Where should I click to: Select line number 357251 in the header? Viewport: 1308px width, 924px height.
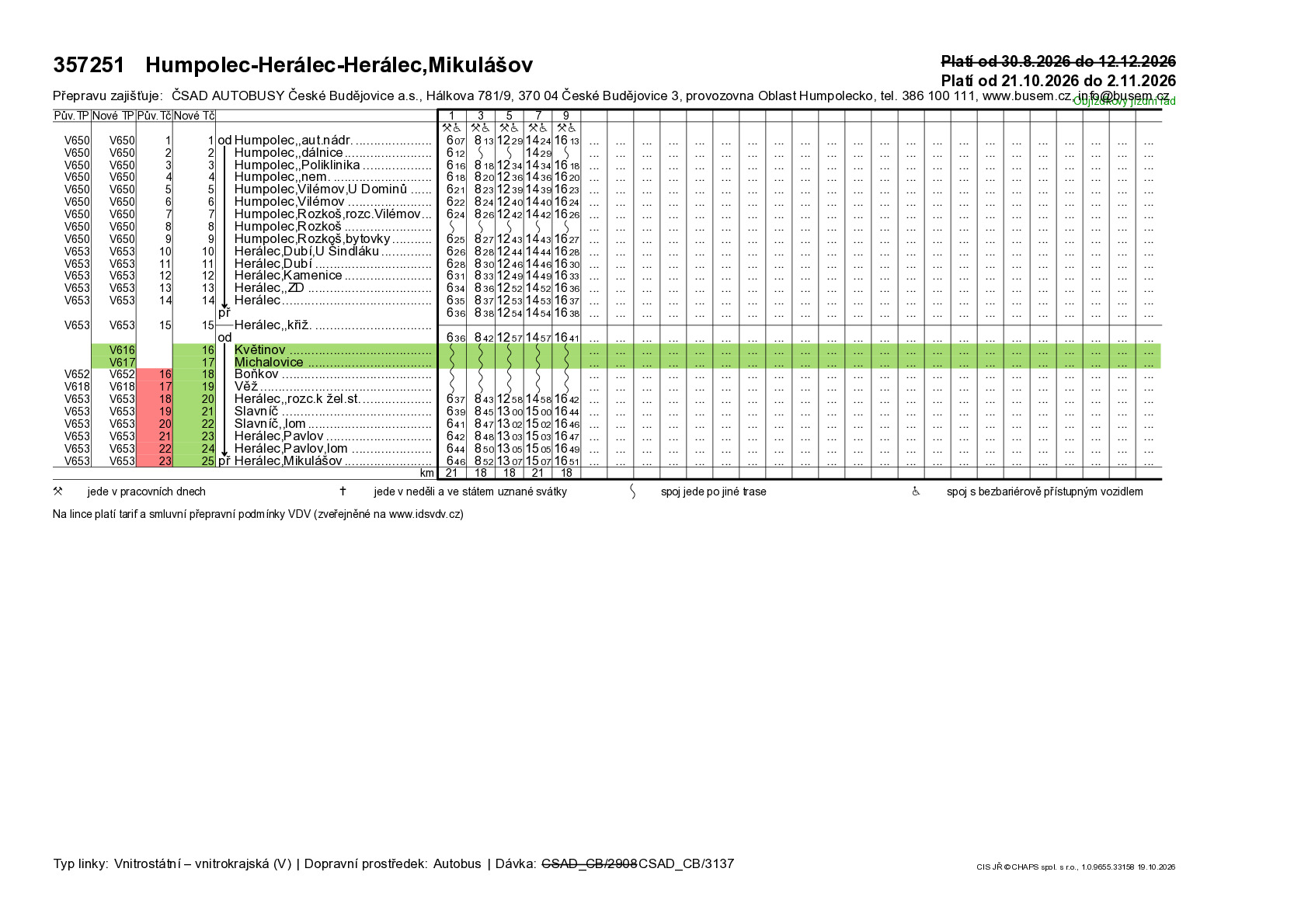click(89, 65)
